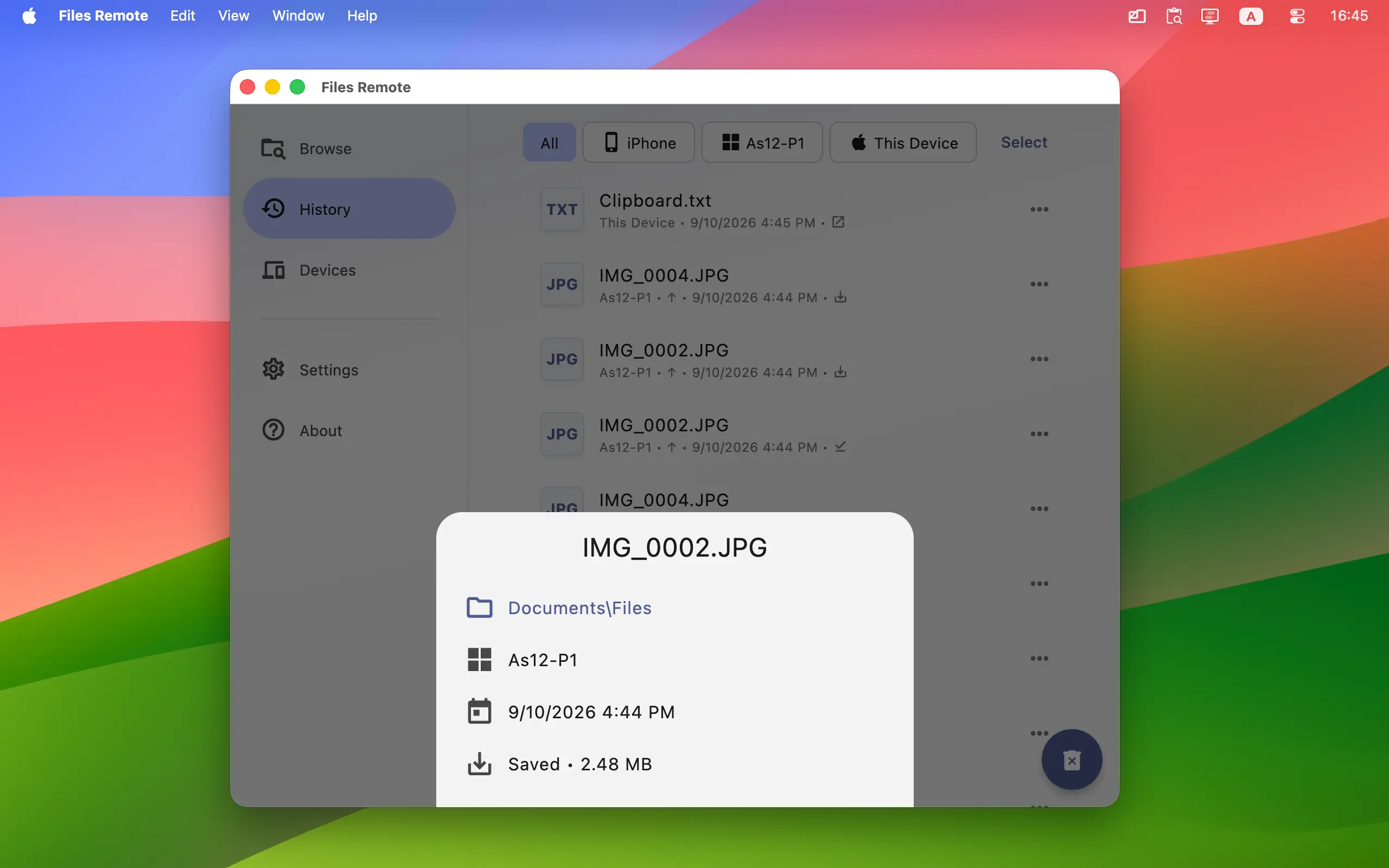Screen dimensions: 1389x868
Task: Filter history by As12-P1 device
Action: coord(762,142)
